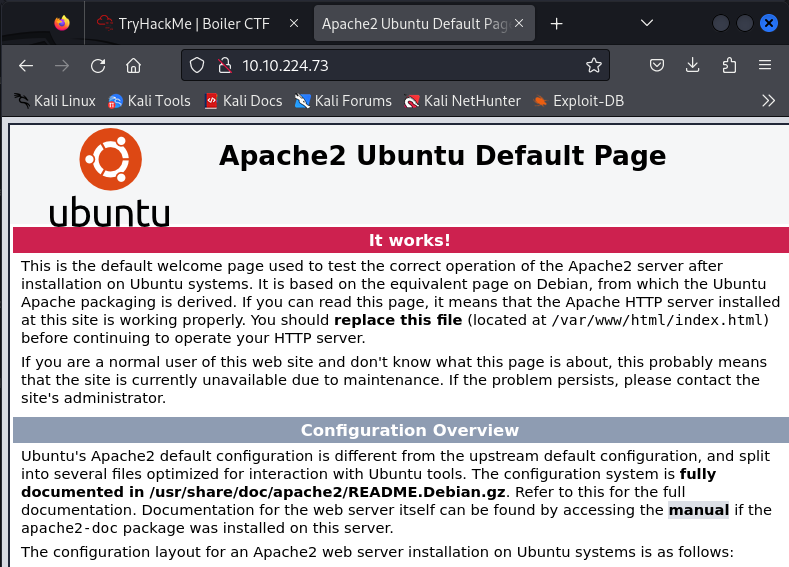Open a new tab
This screenshot has width=789, height=567.
(x=557, y=24)
